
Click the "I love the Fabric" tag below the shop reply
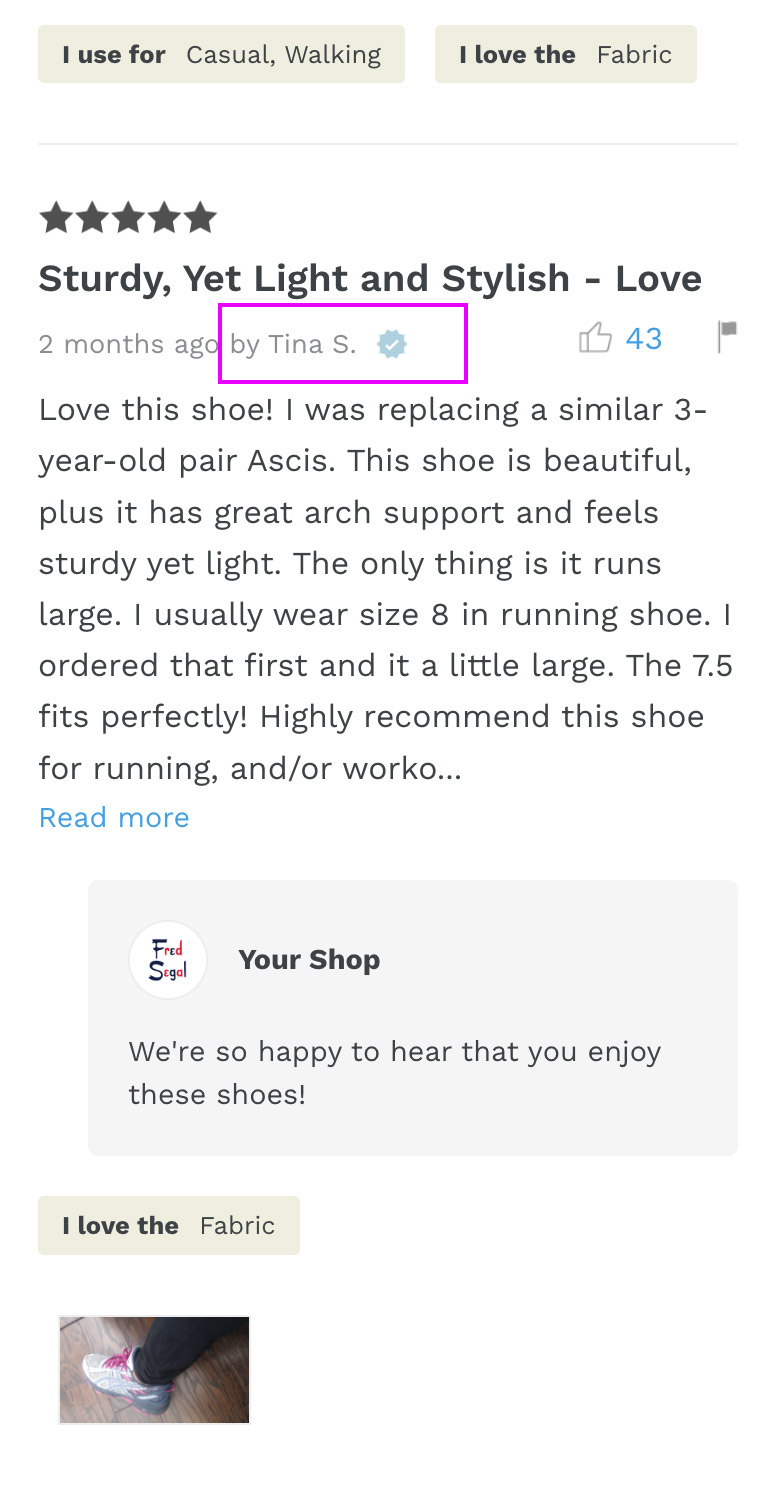click(x=168, y=1225)
